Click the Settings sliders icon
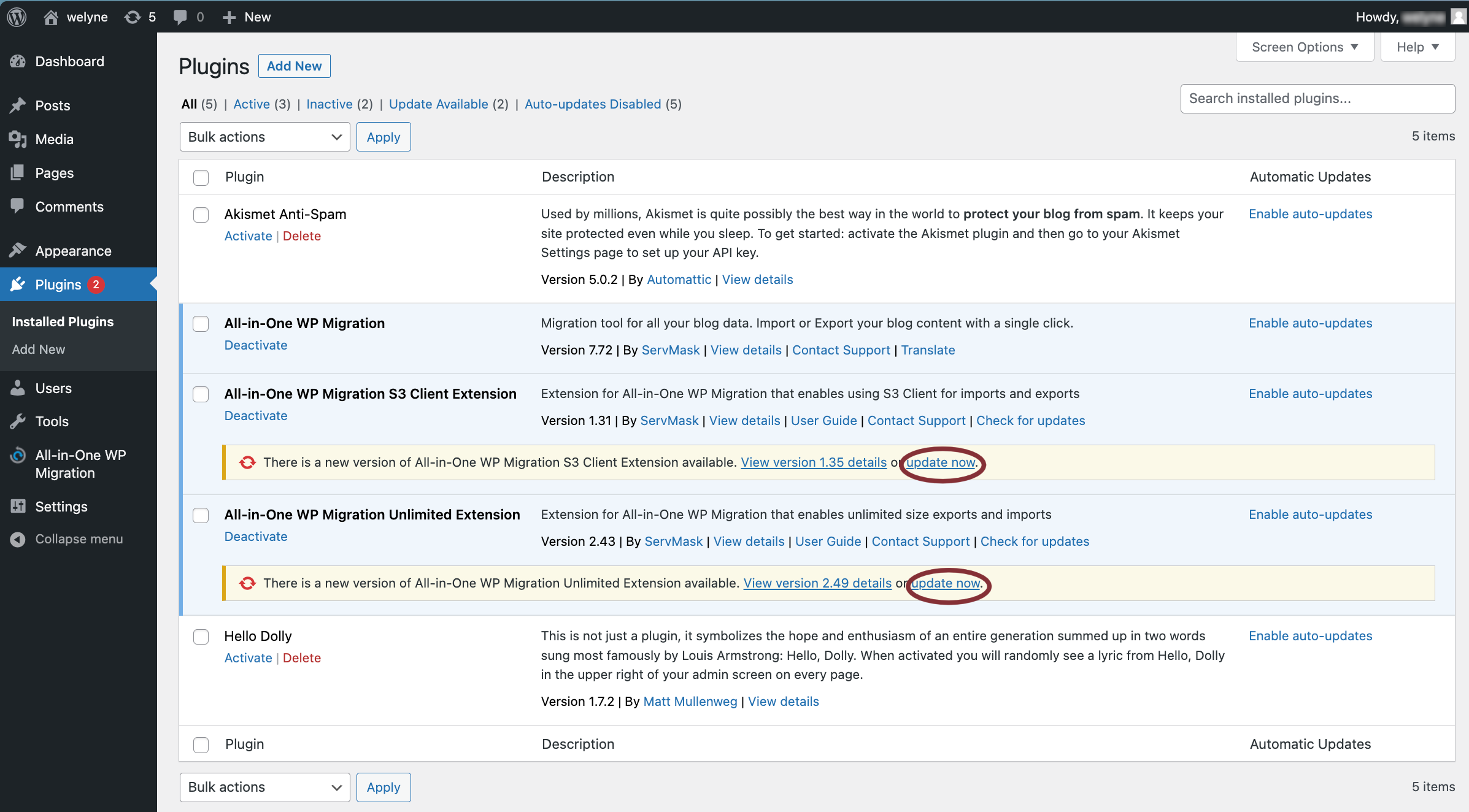Viewport: 1469px width, 812px height. pos(18,507)
